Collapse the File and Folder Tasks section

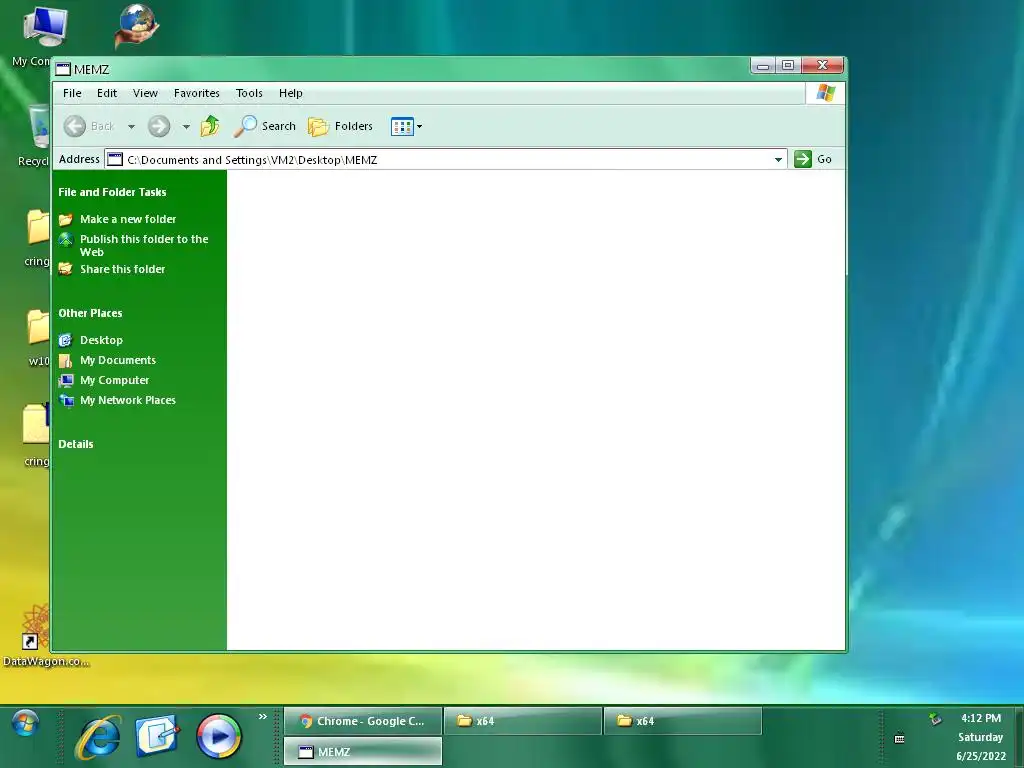pos(112,192)
